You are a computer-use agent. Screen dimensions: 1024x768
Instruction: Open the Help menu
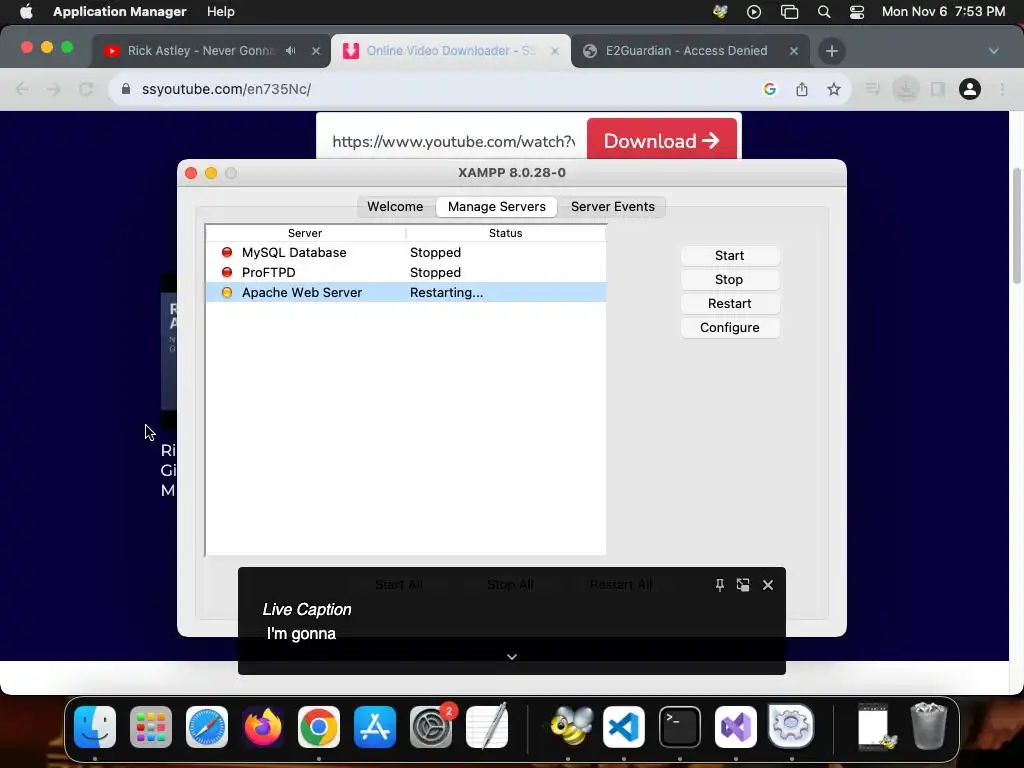pos(221,12)
